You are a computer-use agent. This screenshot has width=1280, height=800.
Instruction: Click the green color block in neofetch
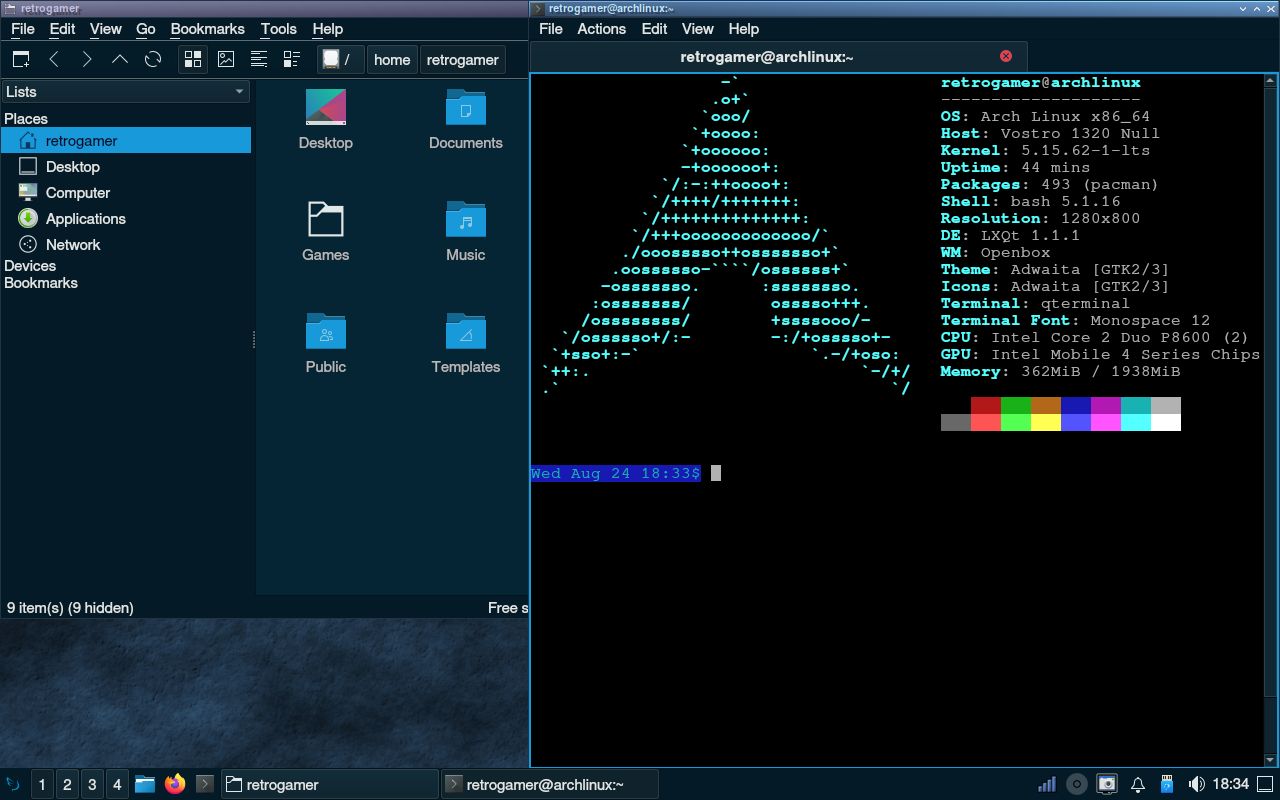click(x=1016, y=405)
